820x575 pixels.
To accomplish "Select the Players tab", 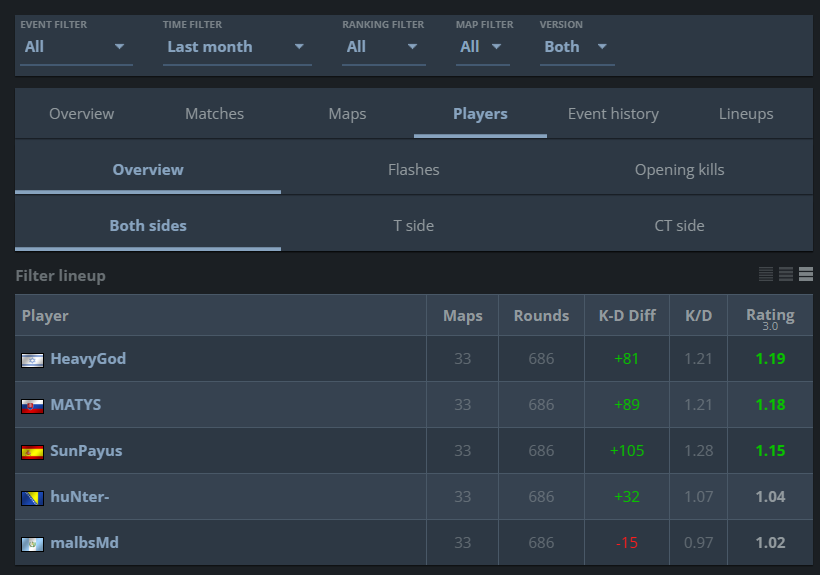I will (x=480, y=114).
